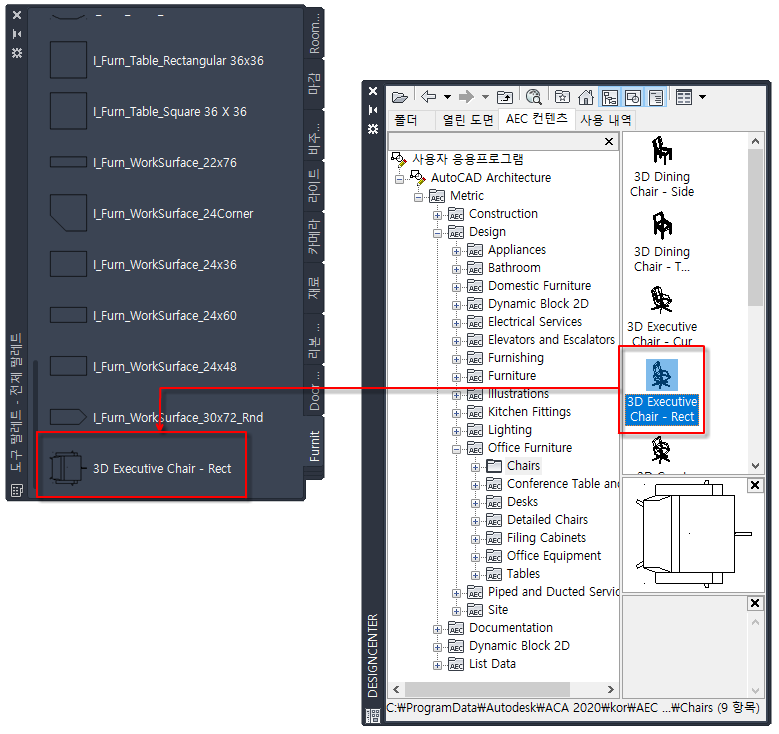Select the AEC 컨텐츠 tab
The image size is (779, 734).
coord(537,118)
